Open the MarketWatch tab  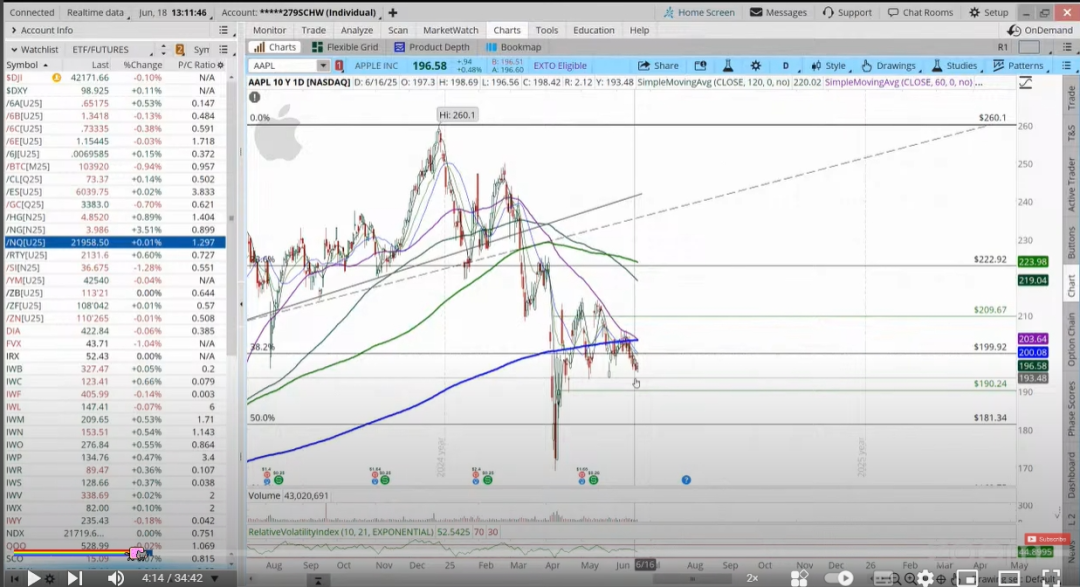450,30
